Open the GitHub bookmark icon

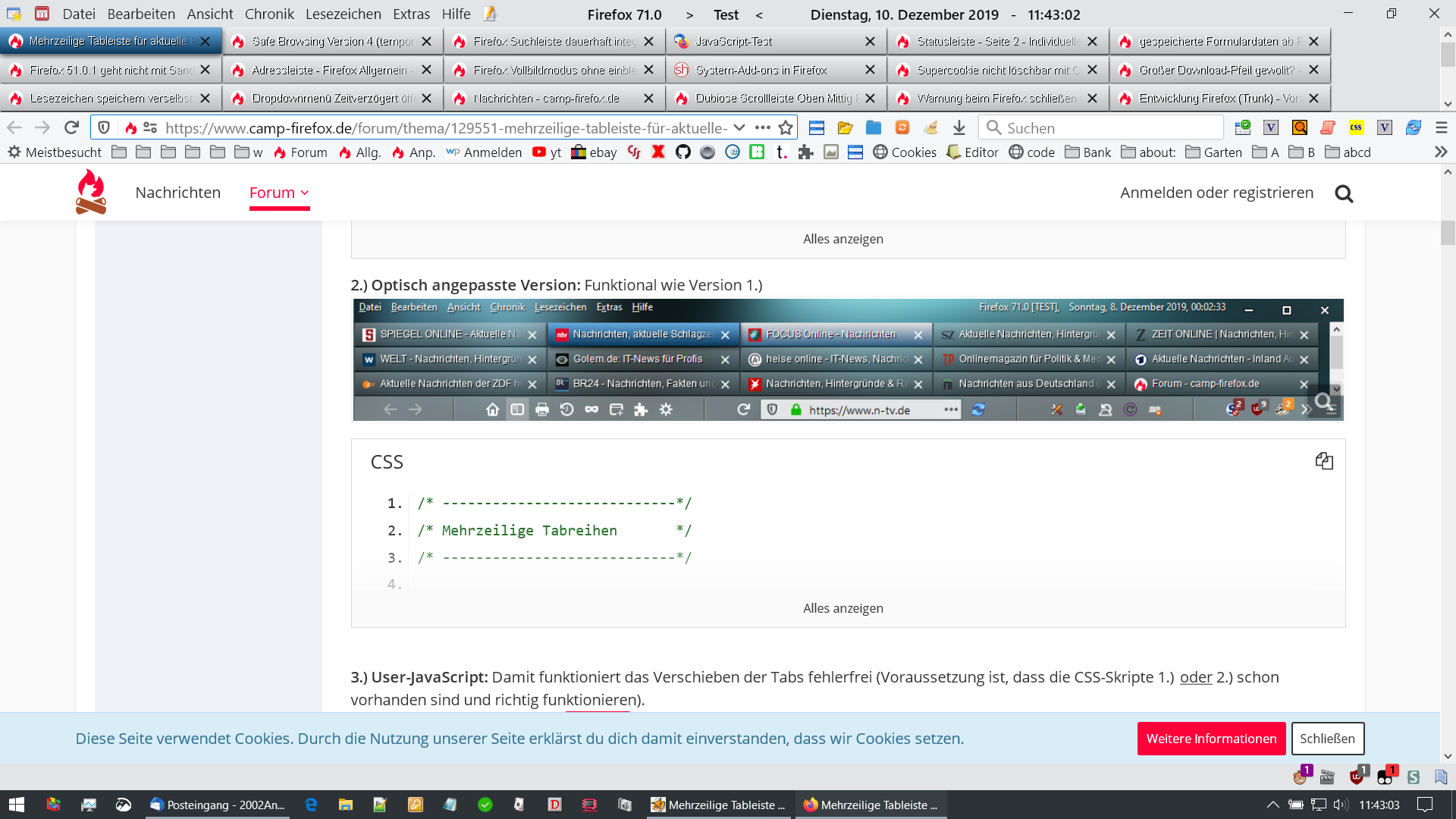coord(682,152)
